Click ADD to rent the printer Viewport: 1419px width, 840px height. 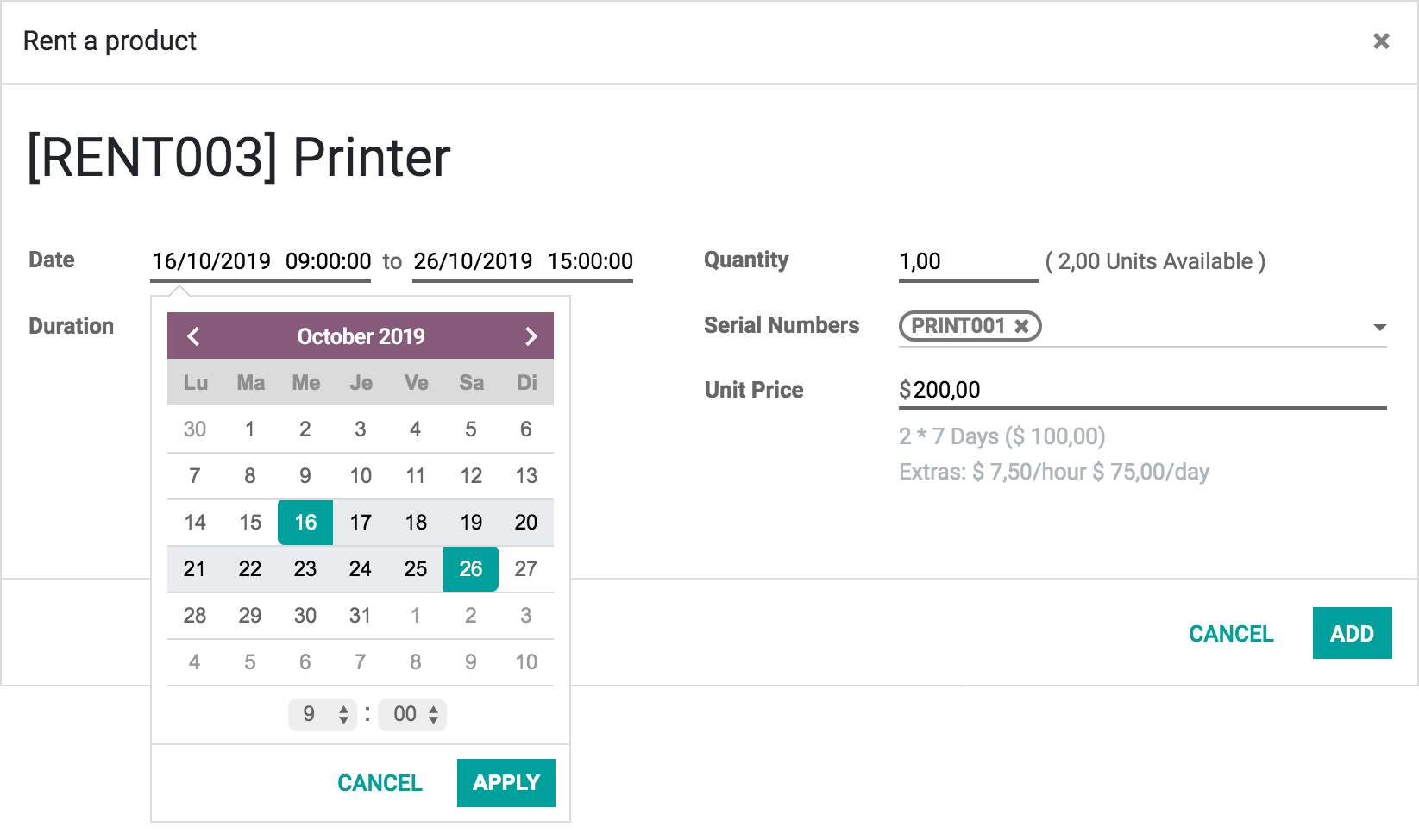pyautogui.click(x=1352, y=632)
